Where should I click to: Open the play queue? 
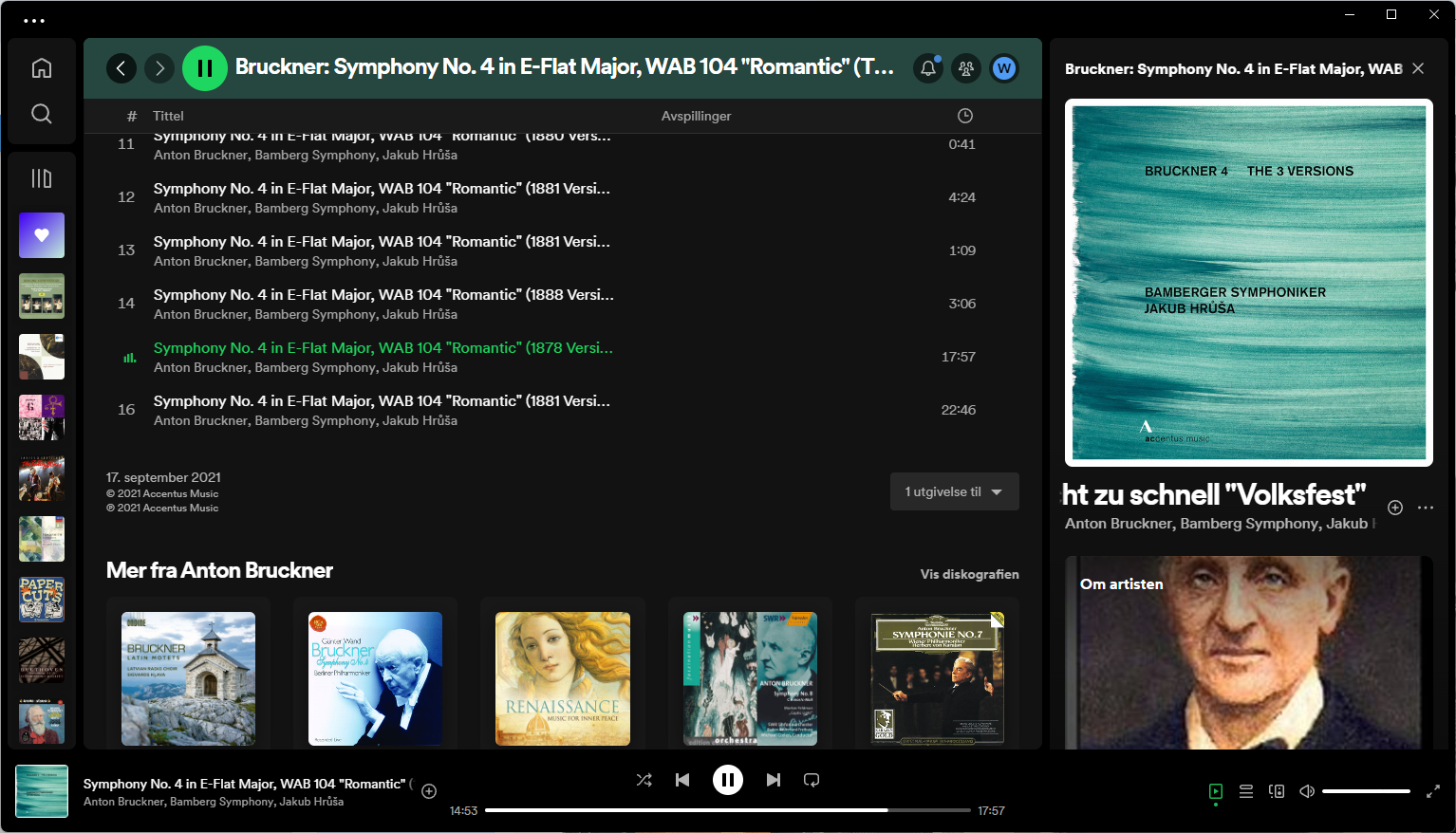[x=1246, y=791]
